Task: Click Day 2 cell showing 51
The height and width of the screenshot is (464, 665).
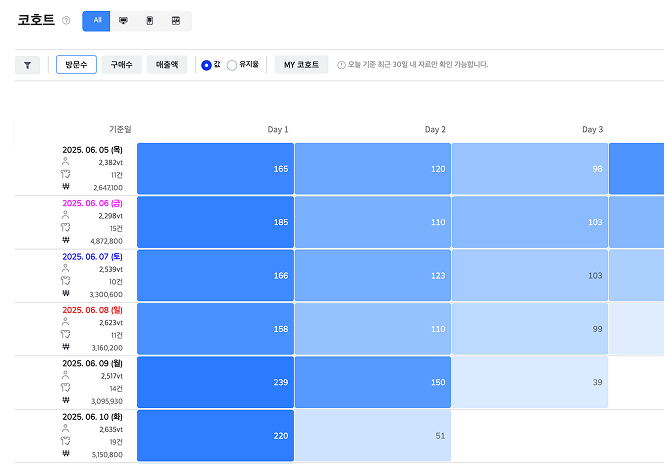Action: [x=372, y=435]
